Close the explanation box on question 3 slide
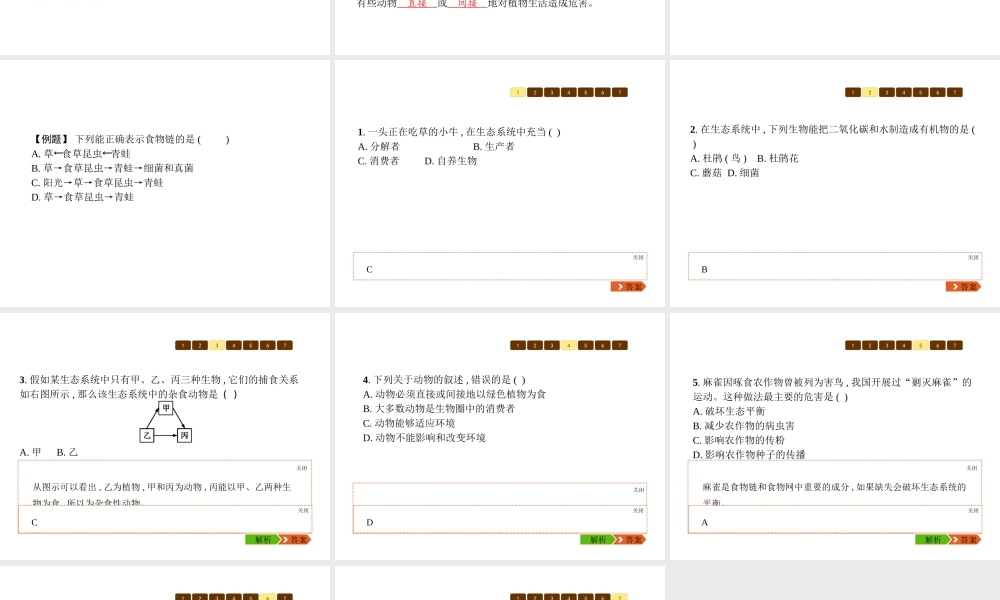Viewport: 1000px width, 600px height. 302,467
